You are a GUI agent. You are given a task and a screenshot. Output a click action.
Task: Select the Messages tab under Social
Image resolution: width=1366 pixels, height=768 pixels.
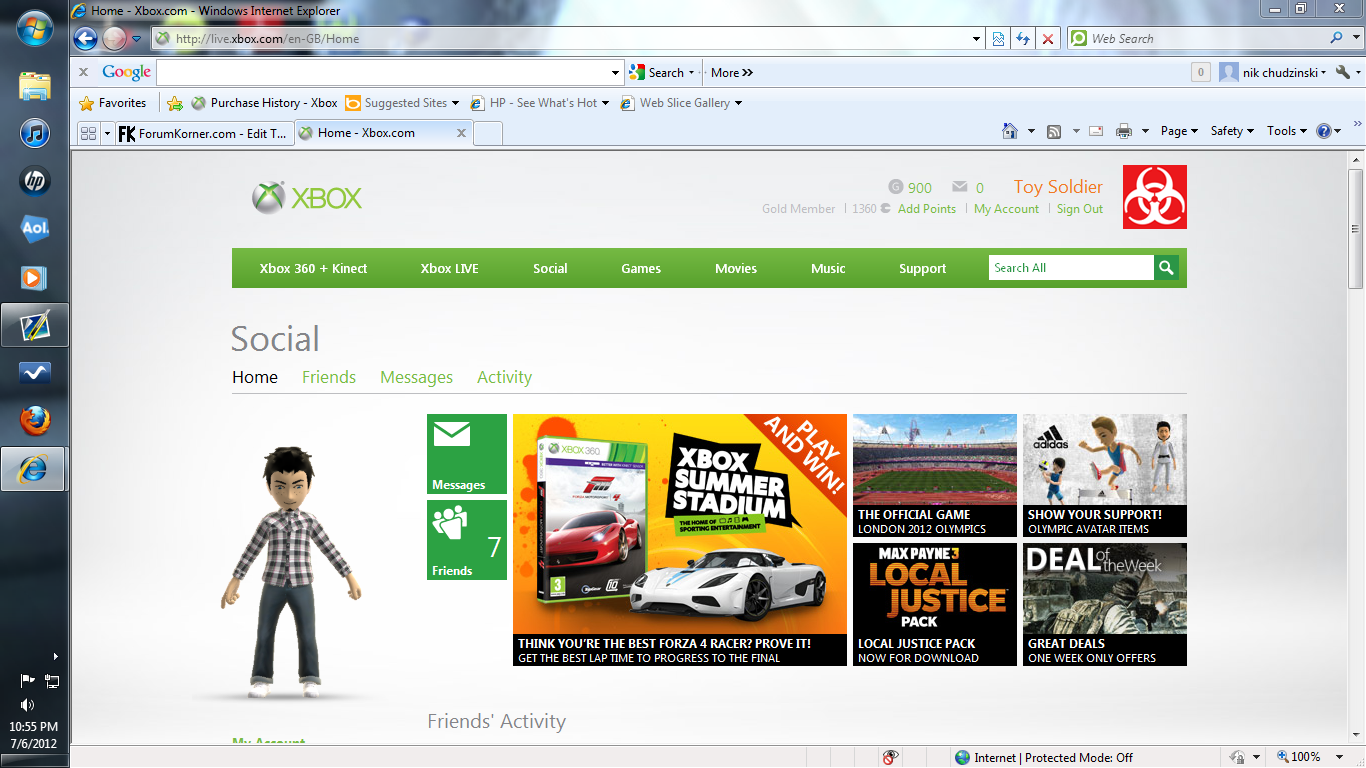pyautogui.click(x=416, y=377)
